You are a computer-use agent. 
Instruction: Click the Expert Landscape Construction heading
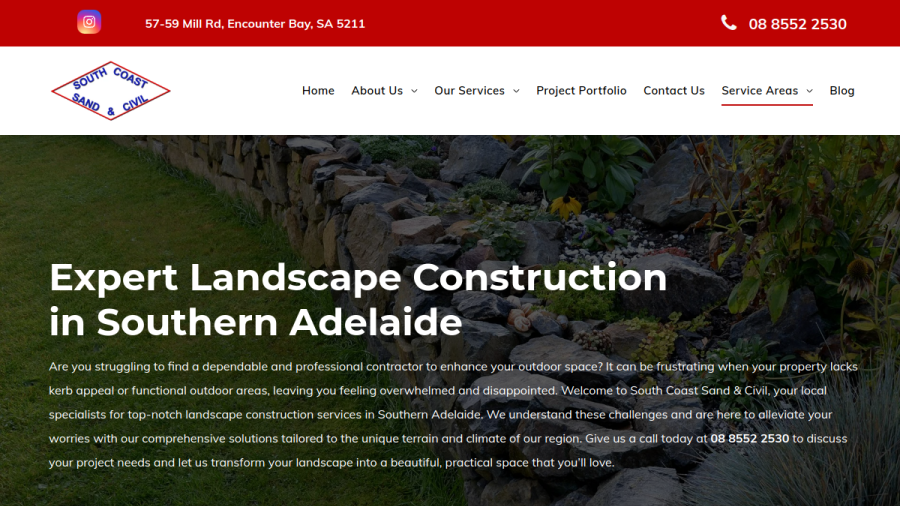[358, 299]
